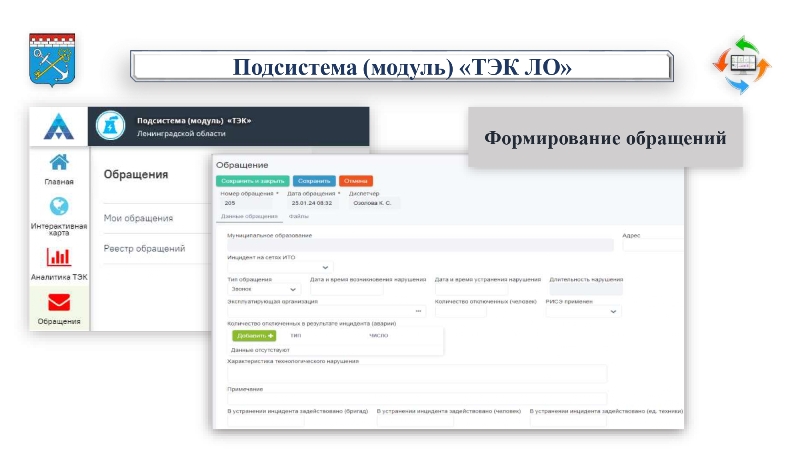This screenshot has width=800, height=450.
Task: Open Мои обращения list
Action: click(138, 218)
